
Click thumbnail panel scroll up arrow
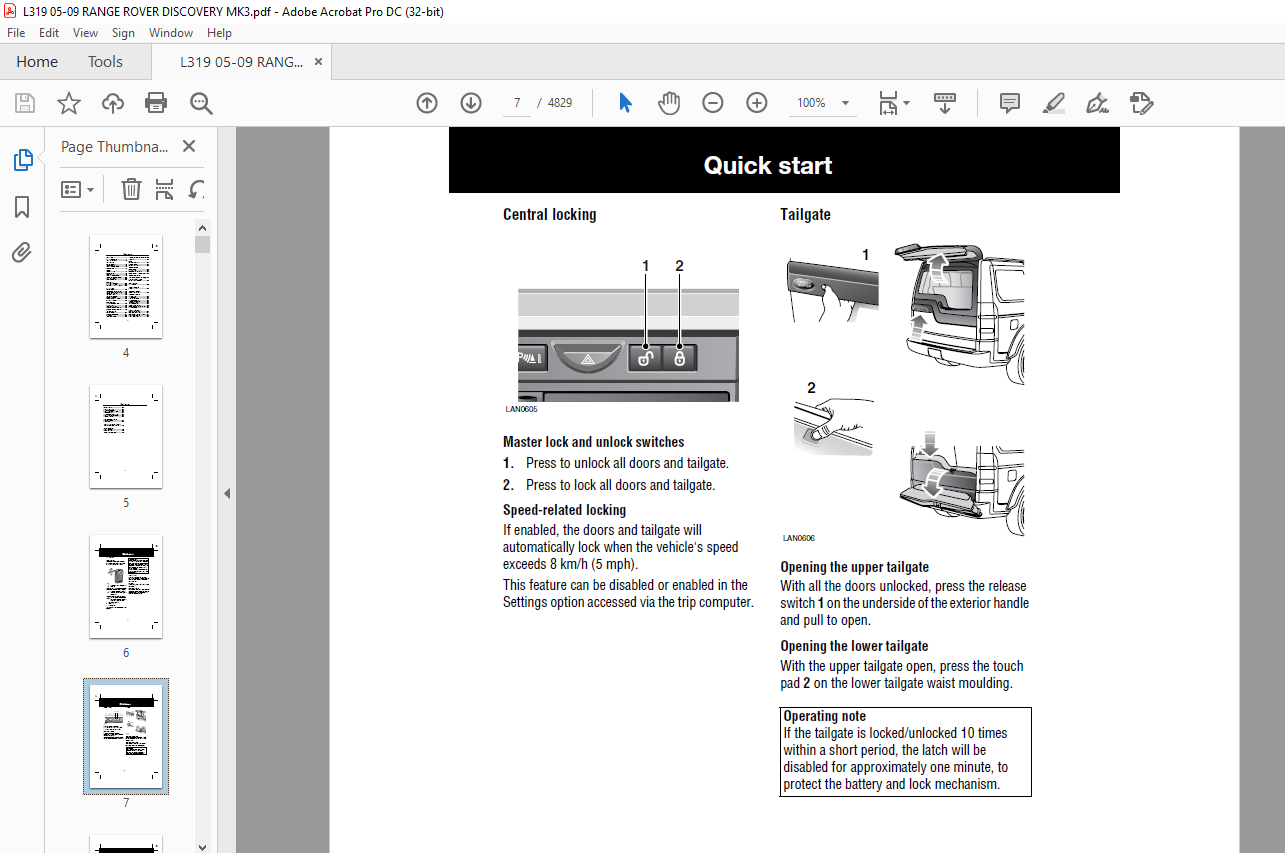[x=202, y=226]
